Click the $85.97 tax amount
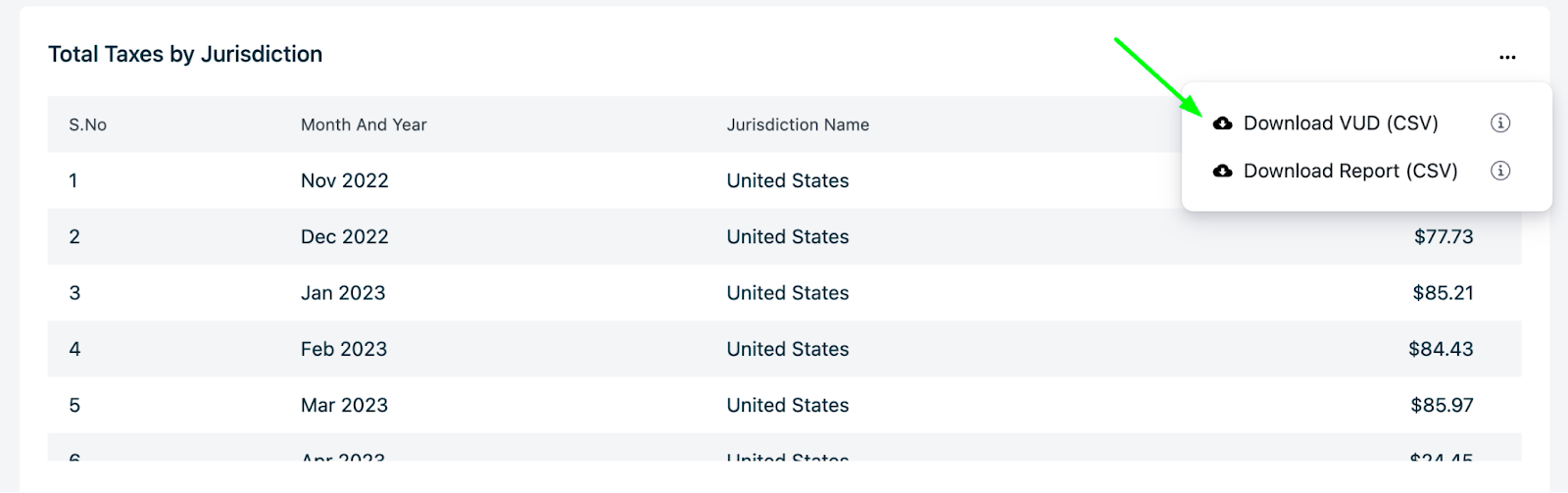This screenshot has width=1568, height=493. coord(1442,406)
